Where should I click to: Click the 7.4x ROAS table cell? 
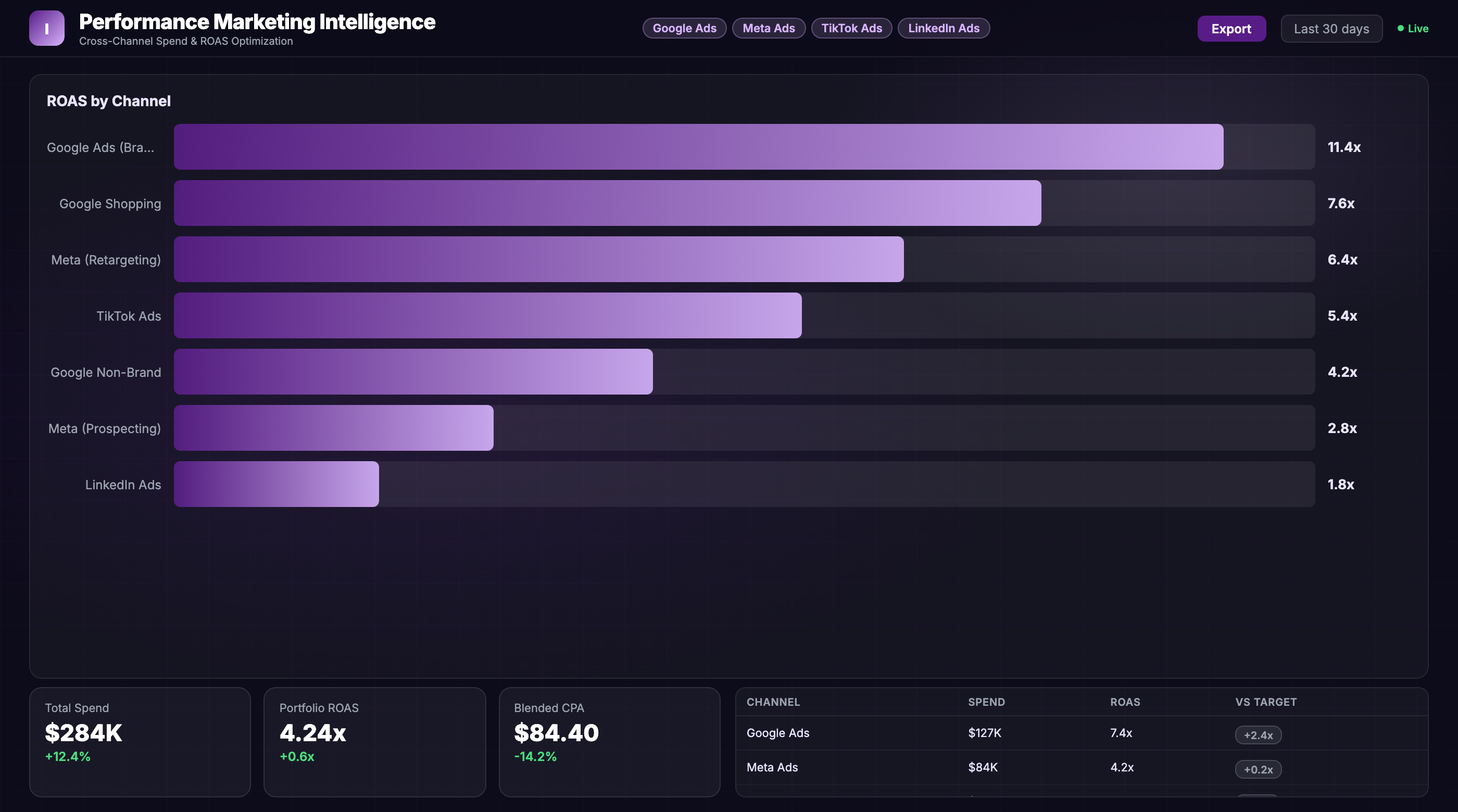tap(1121, 733)
